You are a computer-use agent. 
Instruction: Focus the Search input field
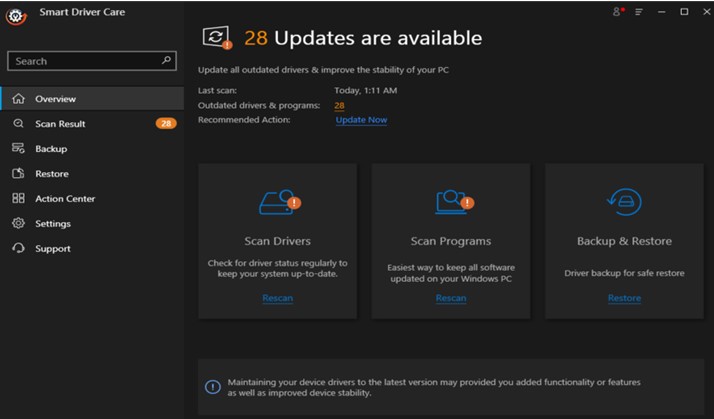(x=92, y=61)
